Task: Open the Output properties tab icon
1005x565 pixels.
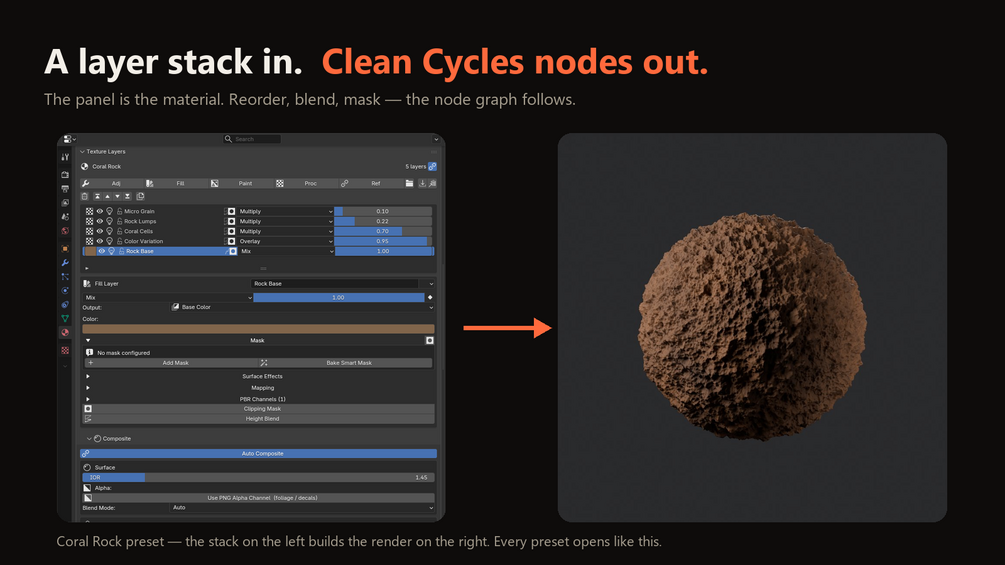Action: tap(65, 188)
